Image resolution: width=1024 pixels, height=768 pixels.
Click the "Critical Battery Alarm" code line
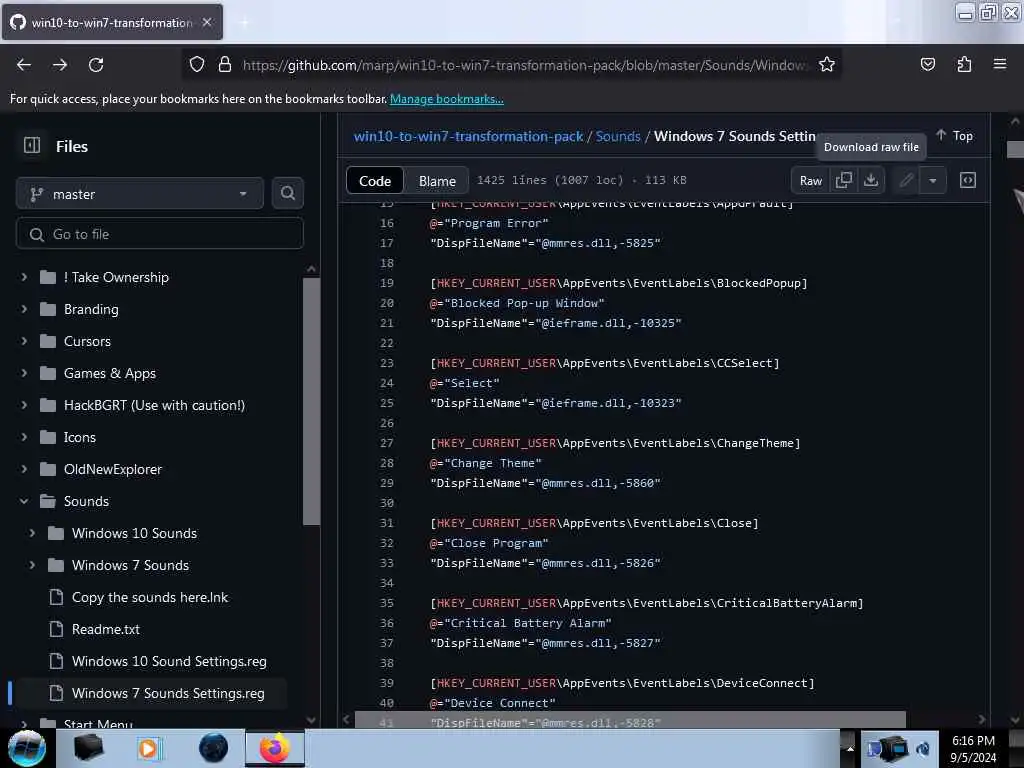pyautogui.click(x=520, y=623)
